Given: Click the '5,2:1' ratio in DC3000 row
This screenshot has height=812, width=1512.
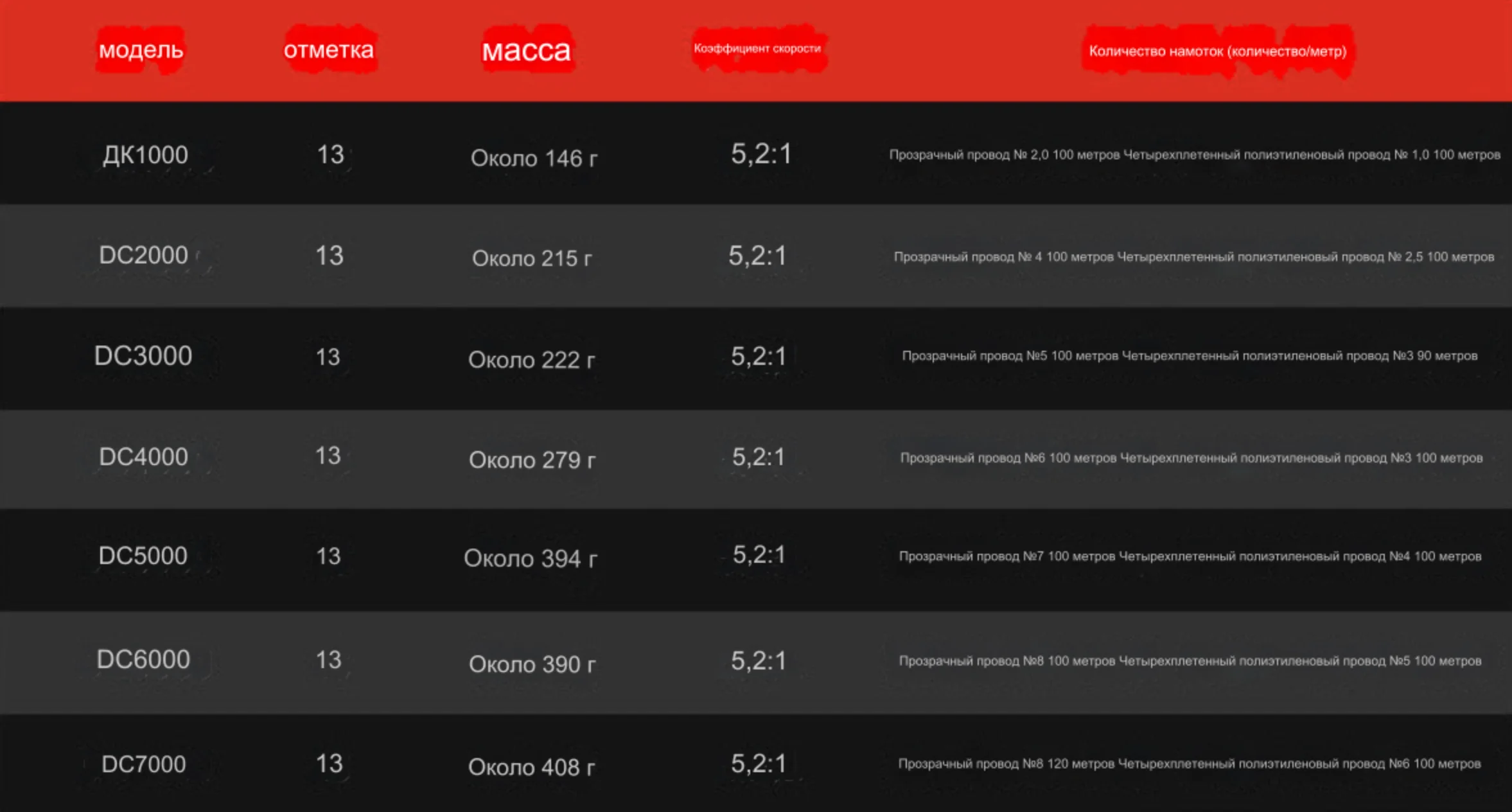Looking at the screenshot, I should [759, 356].
